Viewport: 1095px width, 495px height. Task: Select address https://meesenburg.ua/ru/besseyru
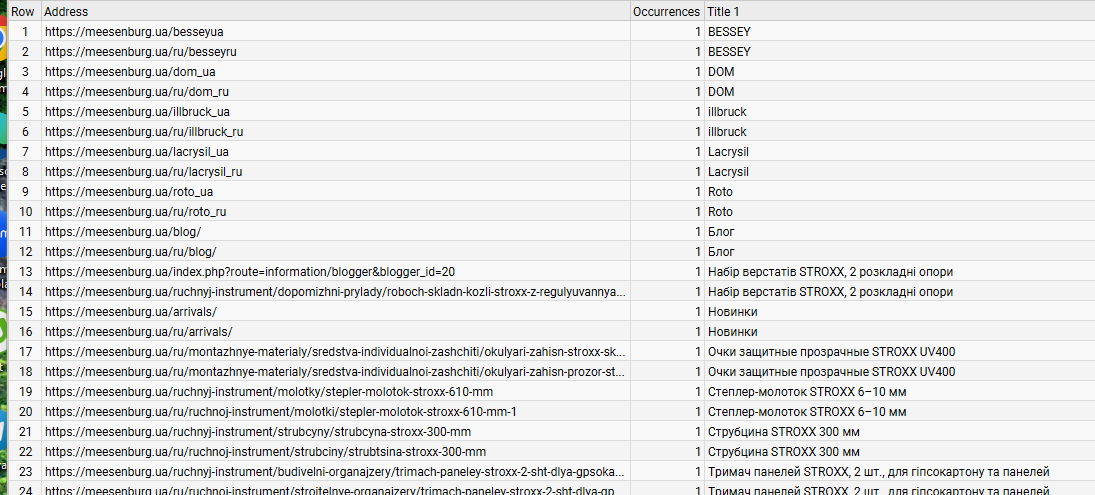point(141,52)
